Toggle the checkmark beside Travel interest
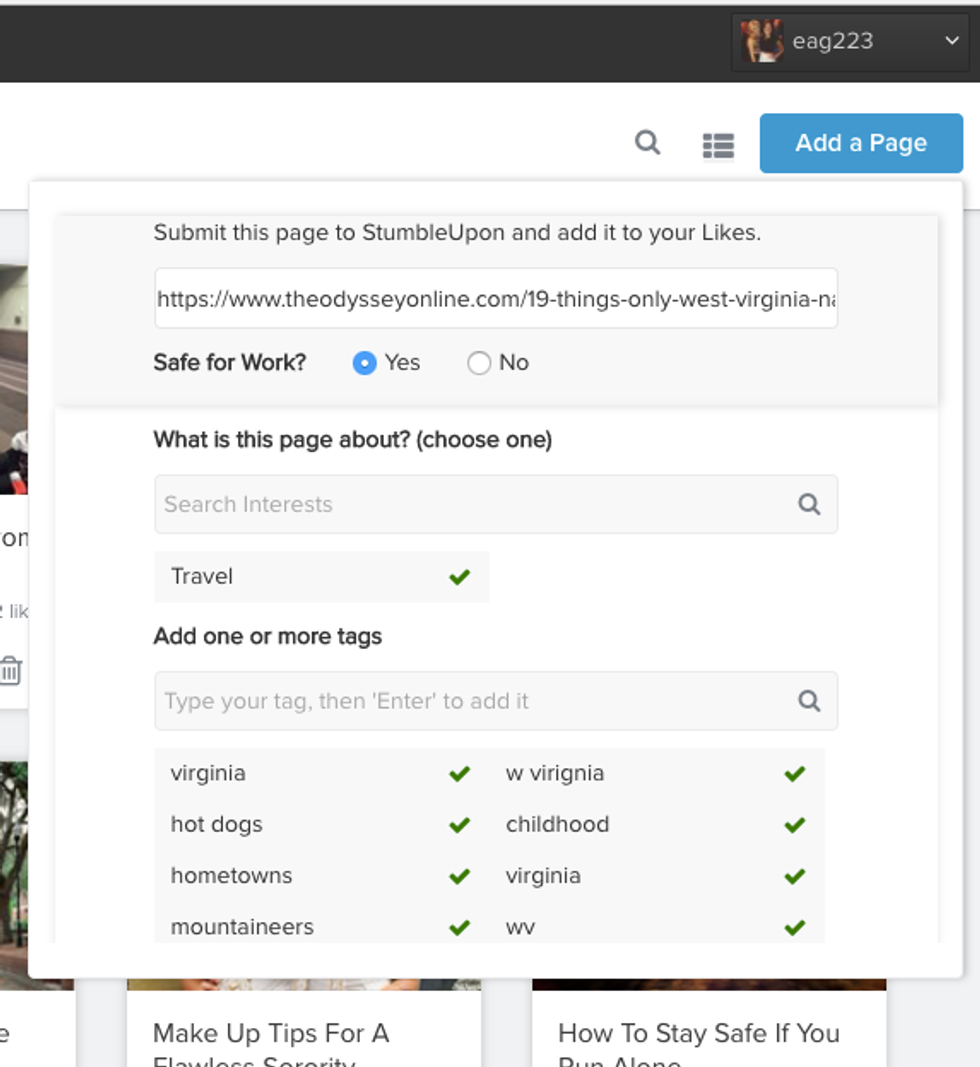 (x=459, y=577)
